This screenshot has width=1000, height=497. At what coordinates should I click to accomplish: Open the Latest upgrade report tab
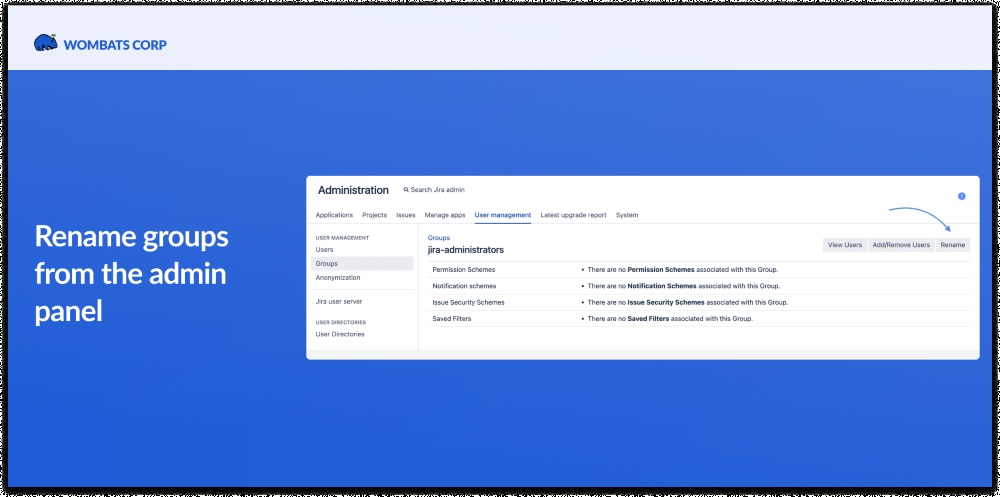click(573, 215)
